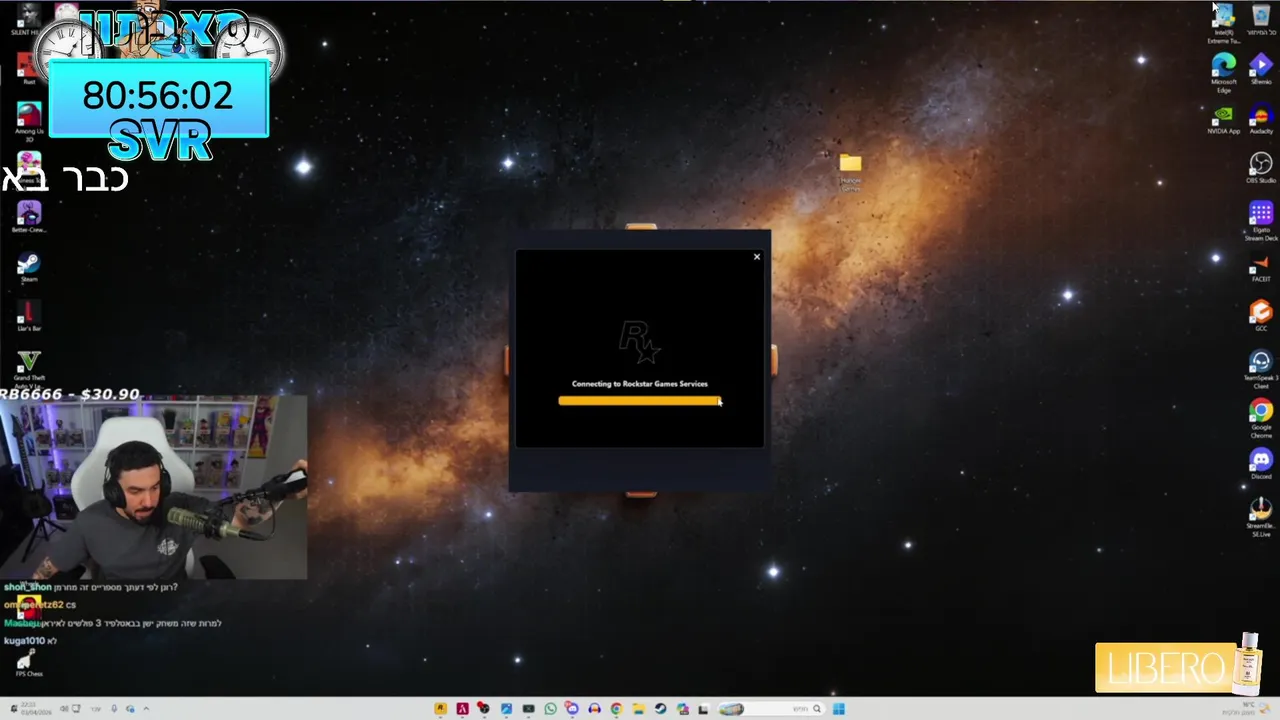Open Chrome from the taskbar
Viewport: 1280px width, 720px height.
[616, 709]
